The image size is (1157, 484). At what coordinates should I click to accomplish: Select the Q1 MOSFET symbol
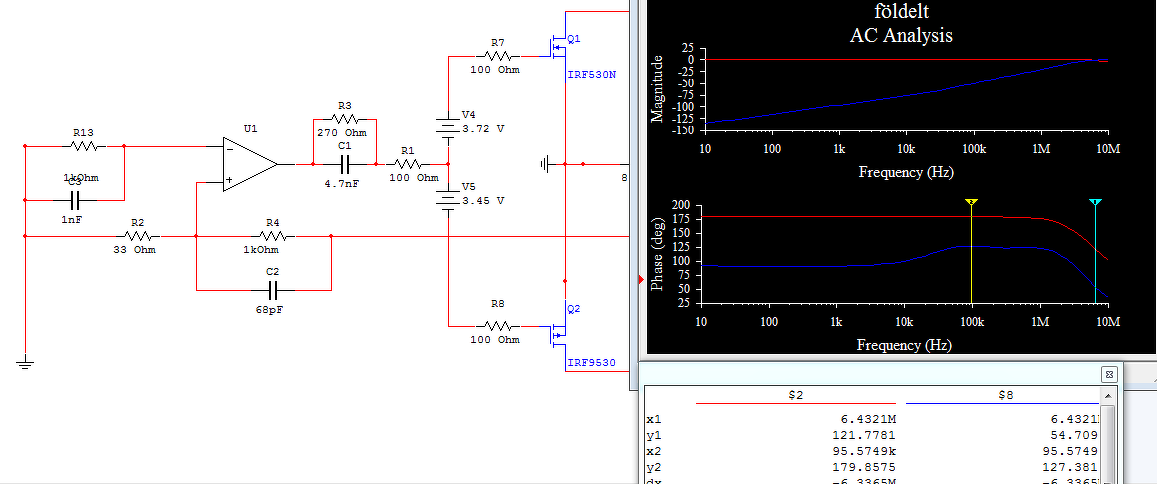point(556,47)
